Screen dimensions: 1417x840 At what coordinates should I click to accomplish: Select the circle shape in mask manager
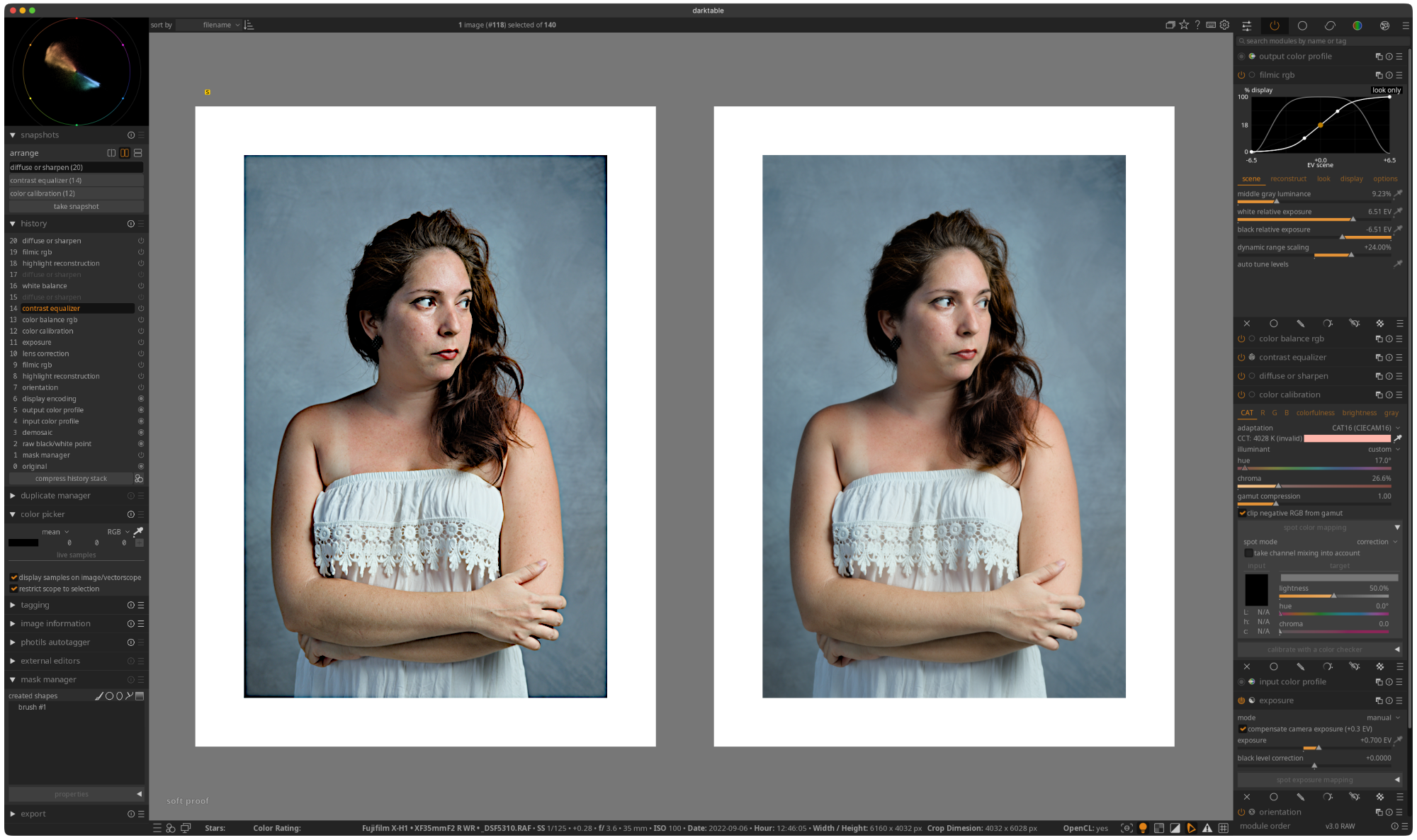click(110, 696)
